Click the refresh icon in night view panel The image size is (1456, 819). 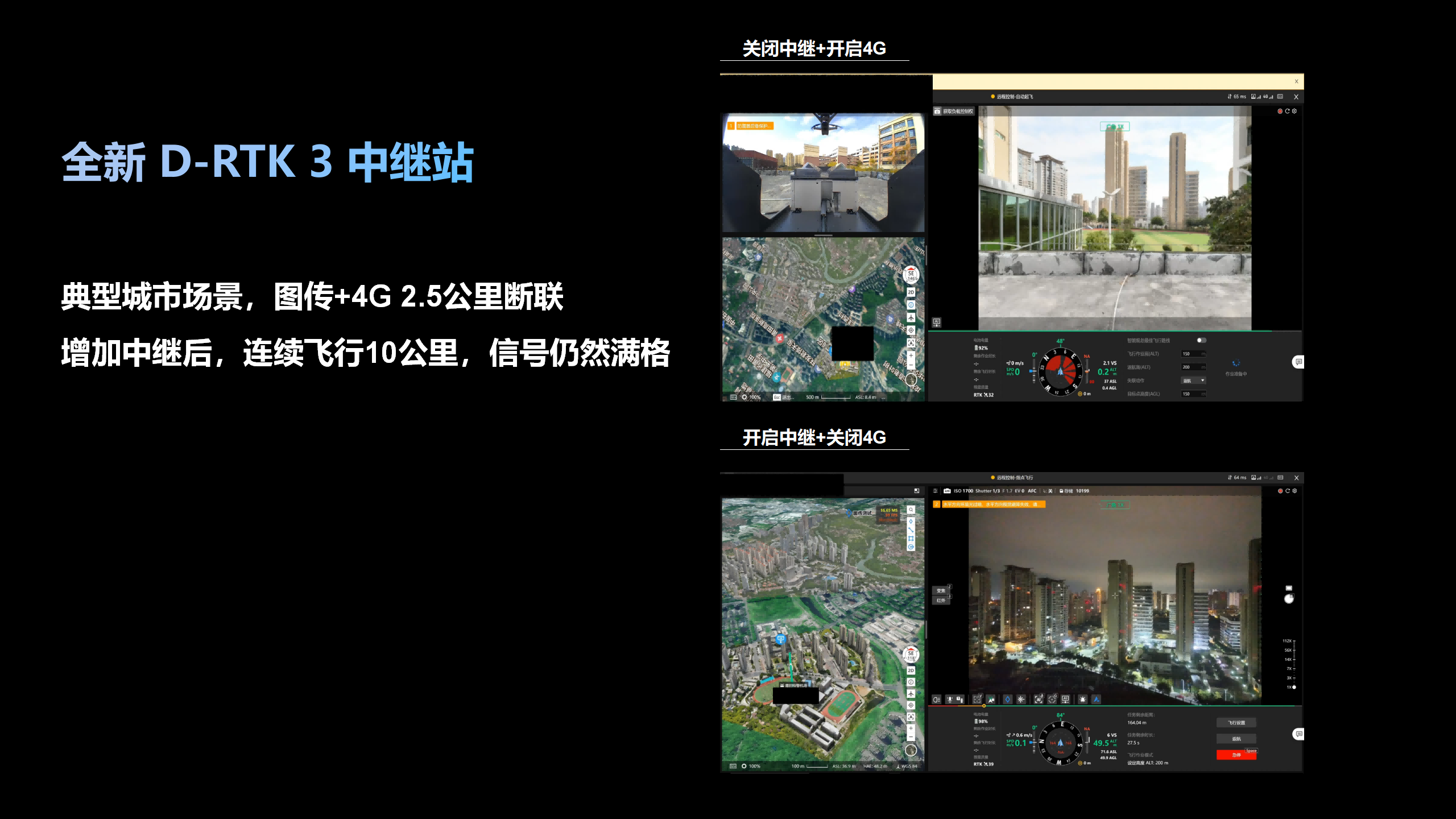click(1288, 491)
